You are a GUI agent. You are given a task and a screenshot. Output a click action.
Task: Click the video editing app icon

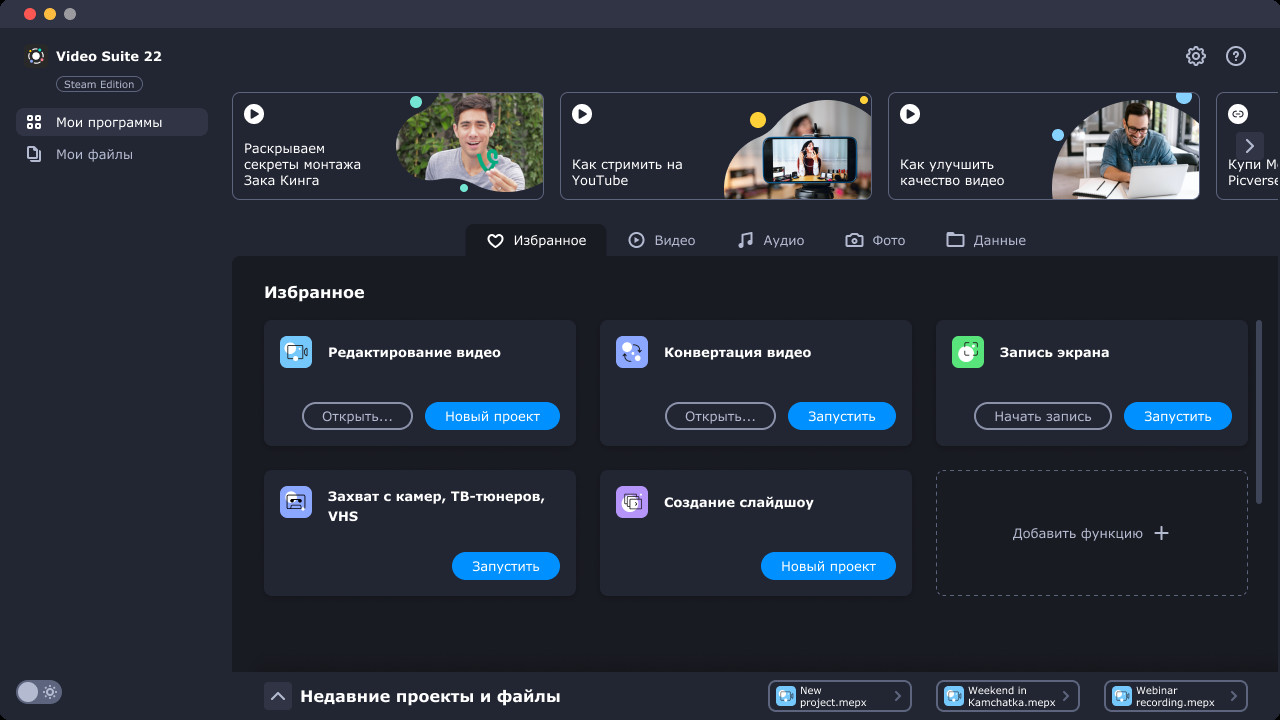click(x=296, y=352)
